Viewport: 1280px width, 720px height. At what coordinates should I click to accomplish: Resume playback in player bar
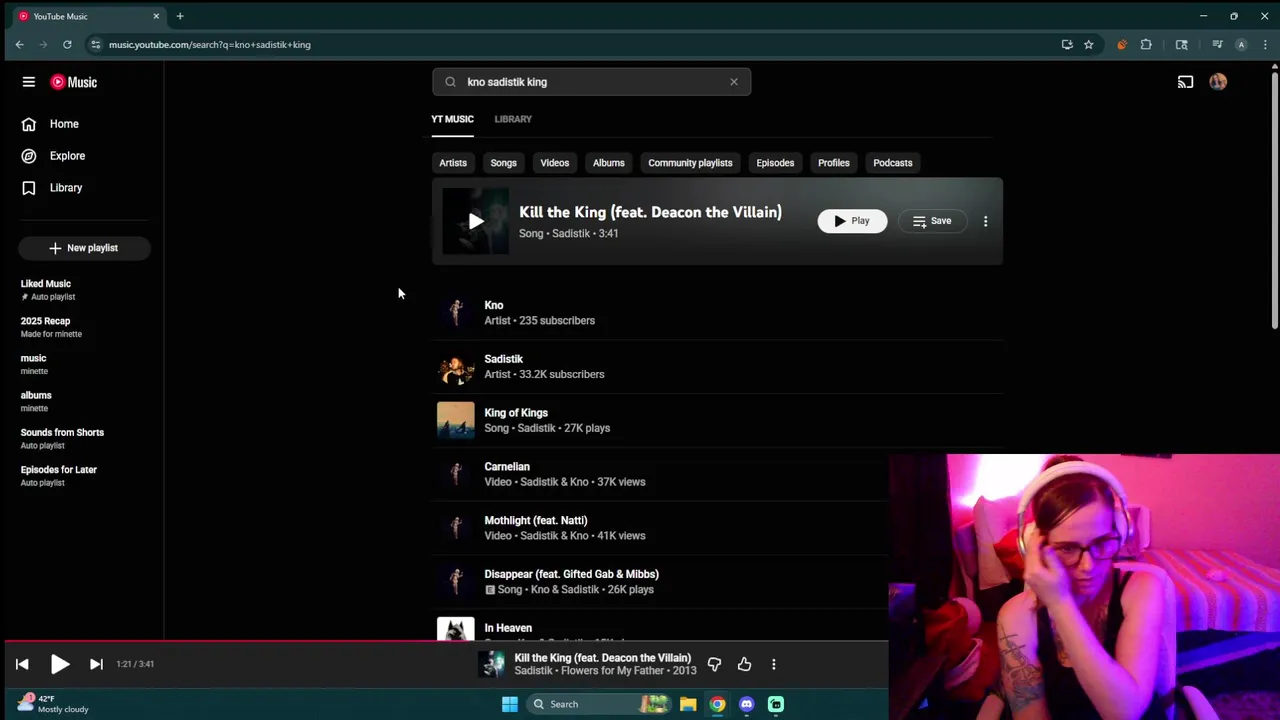pos(59,664)
